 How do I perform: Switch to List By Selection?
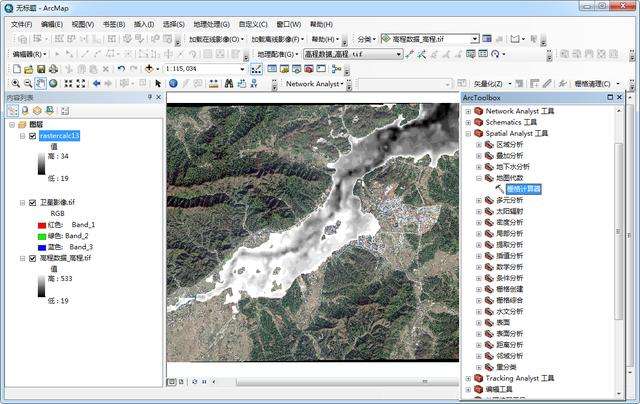click(50, 111)
